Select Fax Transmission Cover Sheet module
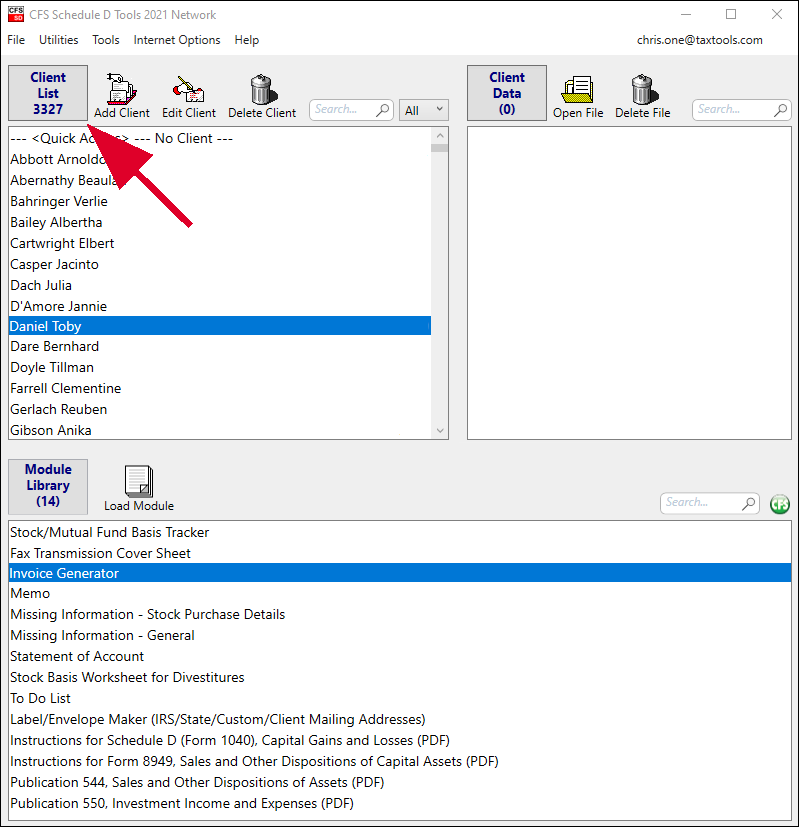 400,554
